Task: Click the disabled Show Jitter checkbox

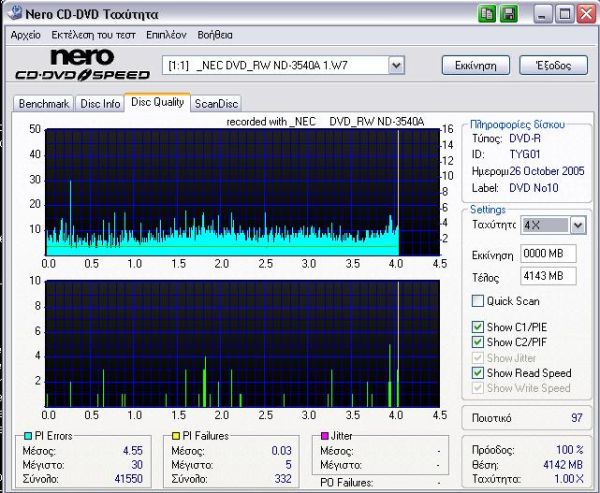Action: 478,358
